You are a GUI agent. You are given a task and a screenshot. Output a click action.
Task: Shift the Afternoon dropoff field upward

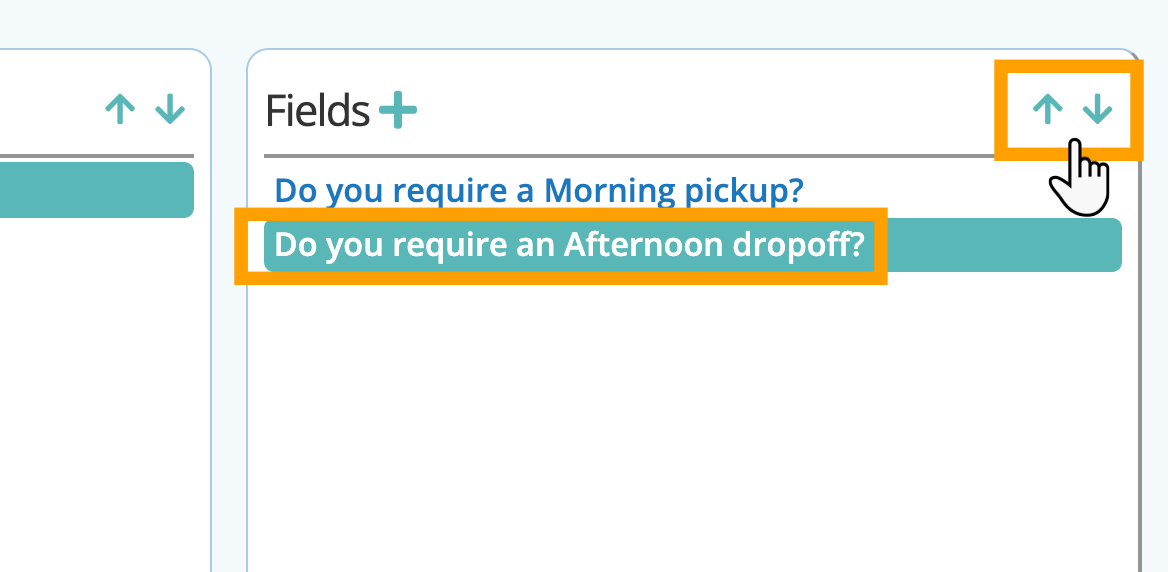[x=1047, y=109]
